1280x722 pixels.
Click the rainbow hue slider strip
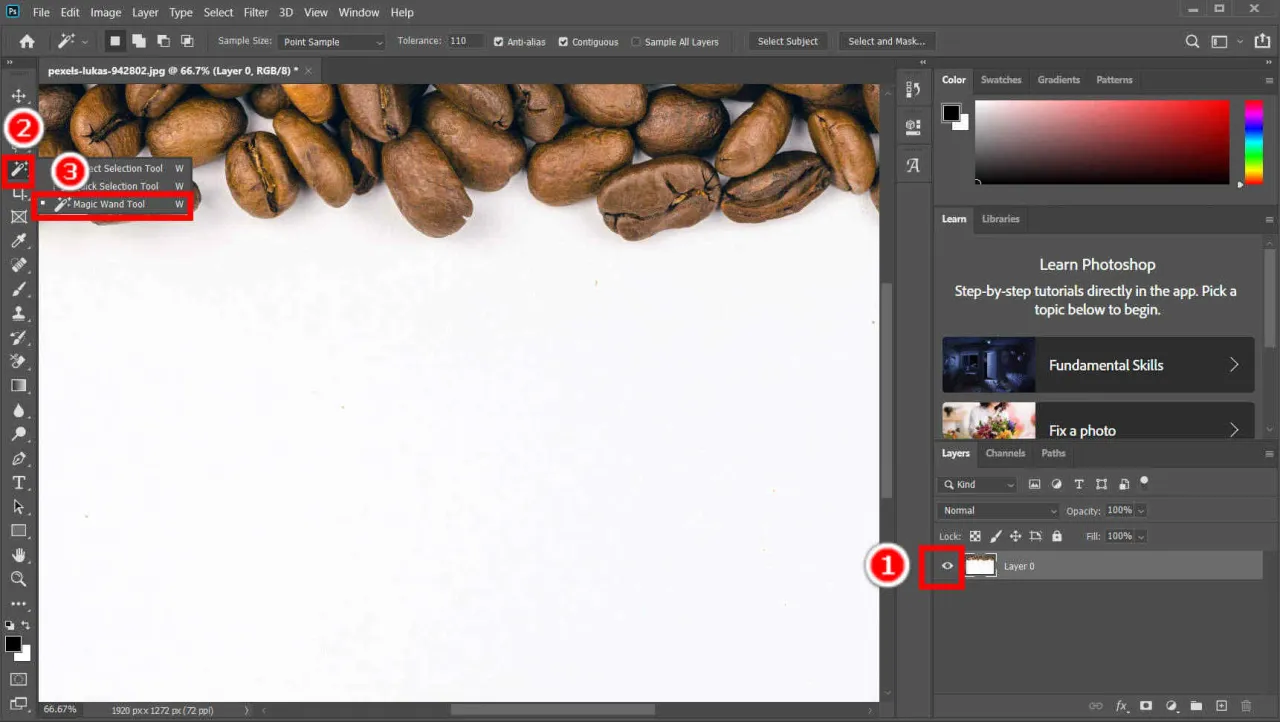click(1252, 141)
